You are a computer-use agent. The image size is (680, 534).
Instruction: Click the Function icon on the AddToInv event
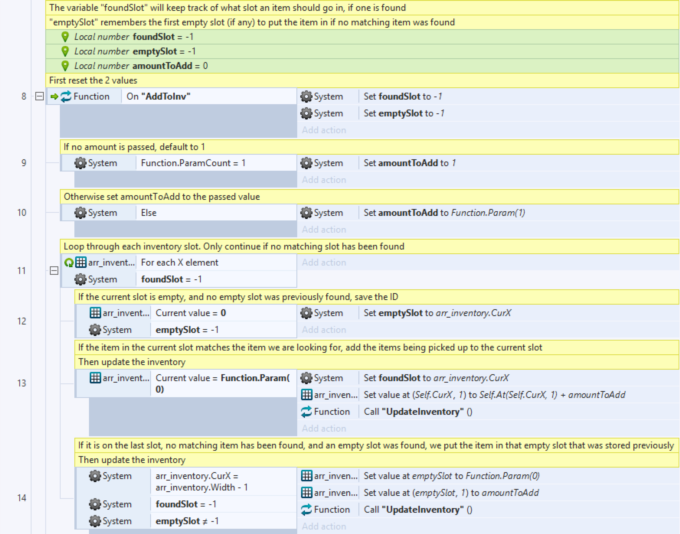pyautogui.click(x=66, y=97)
